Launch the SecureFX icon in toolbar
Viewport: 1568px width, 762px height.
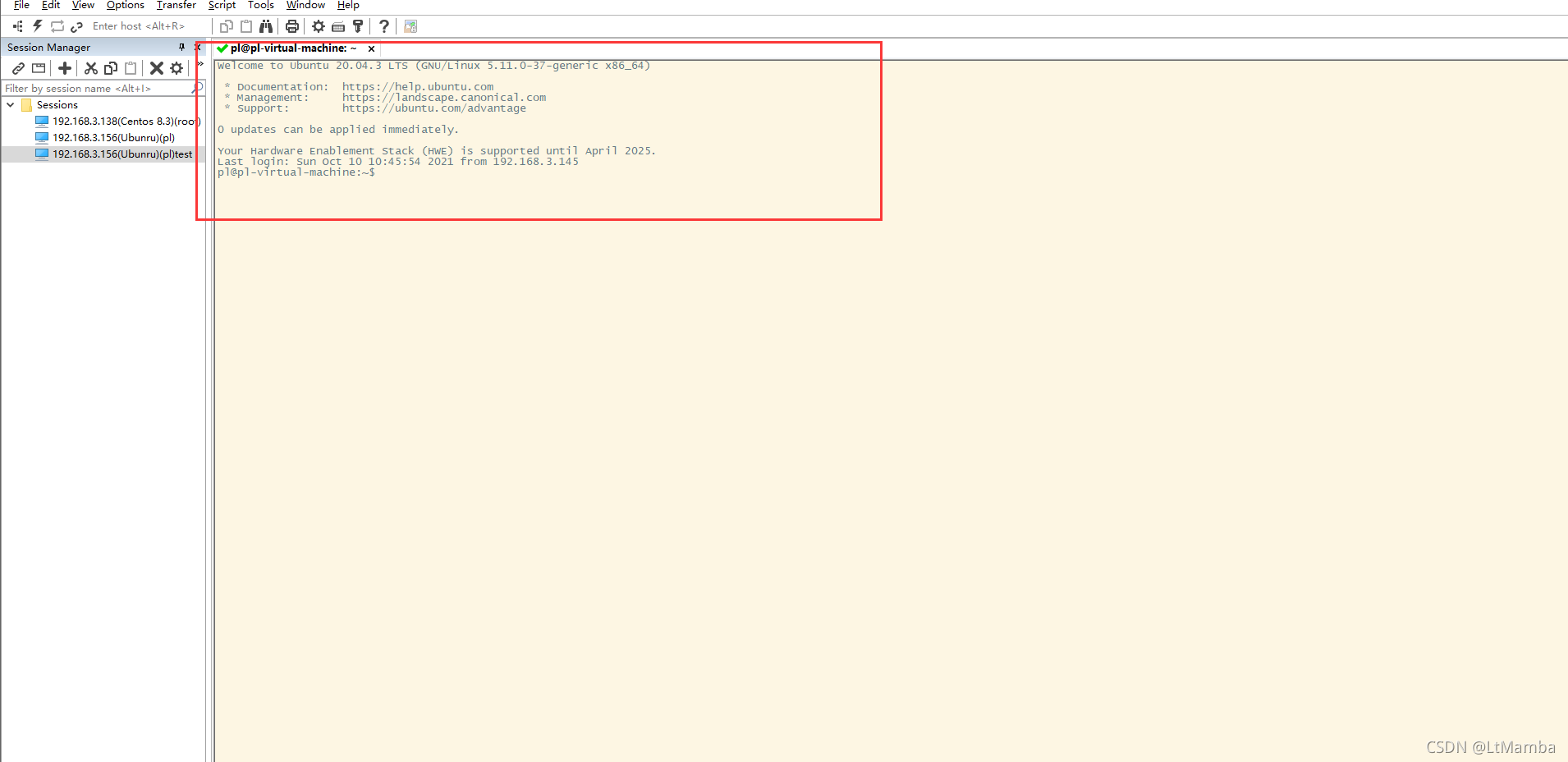(x=410, y=26)
